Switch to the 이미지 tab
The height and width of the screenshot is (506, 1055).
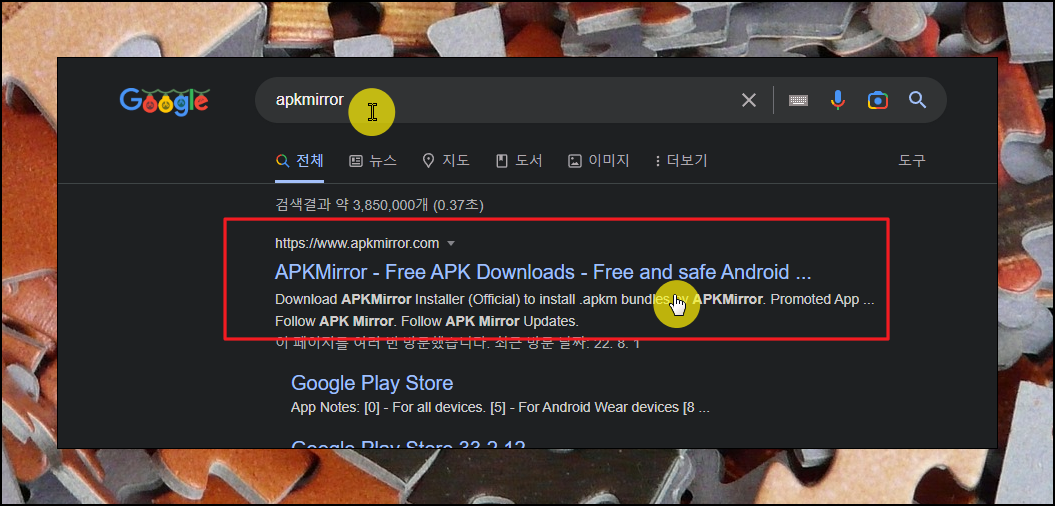point(599,161)
